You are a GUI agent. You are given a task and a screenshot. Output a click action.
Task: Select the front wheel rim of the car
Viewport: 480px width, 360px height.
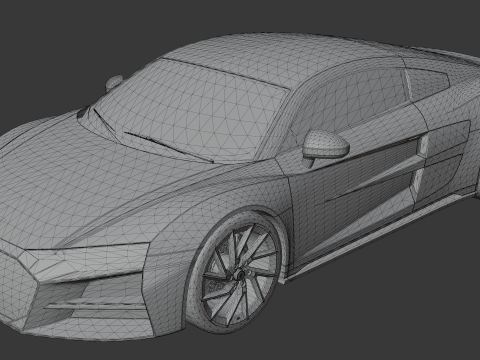(x=239, y=275)
